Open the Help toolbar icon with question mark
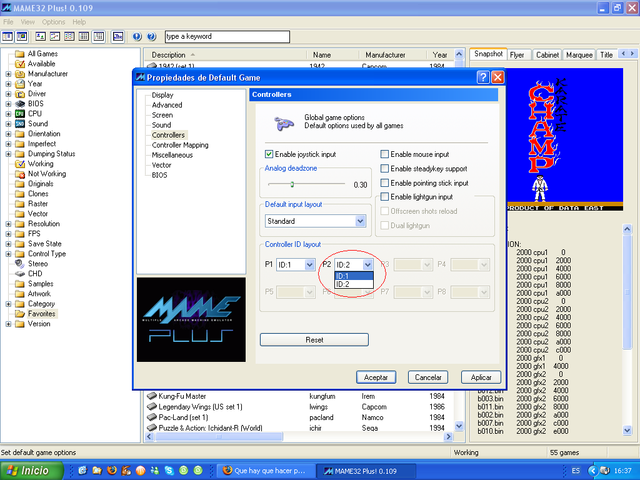This screenshot has width=640, height=480. click(151, 37)
